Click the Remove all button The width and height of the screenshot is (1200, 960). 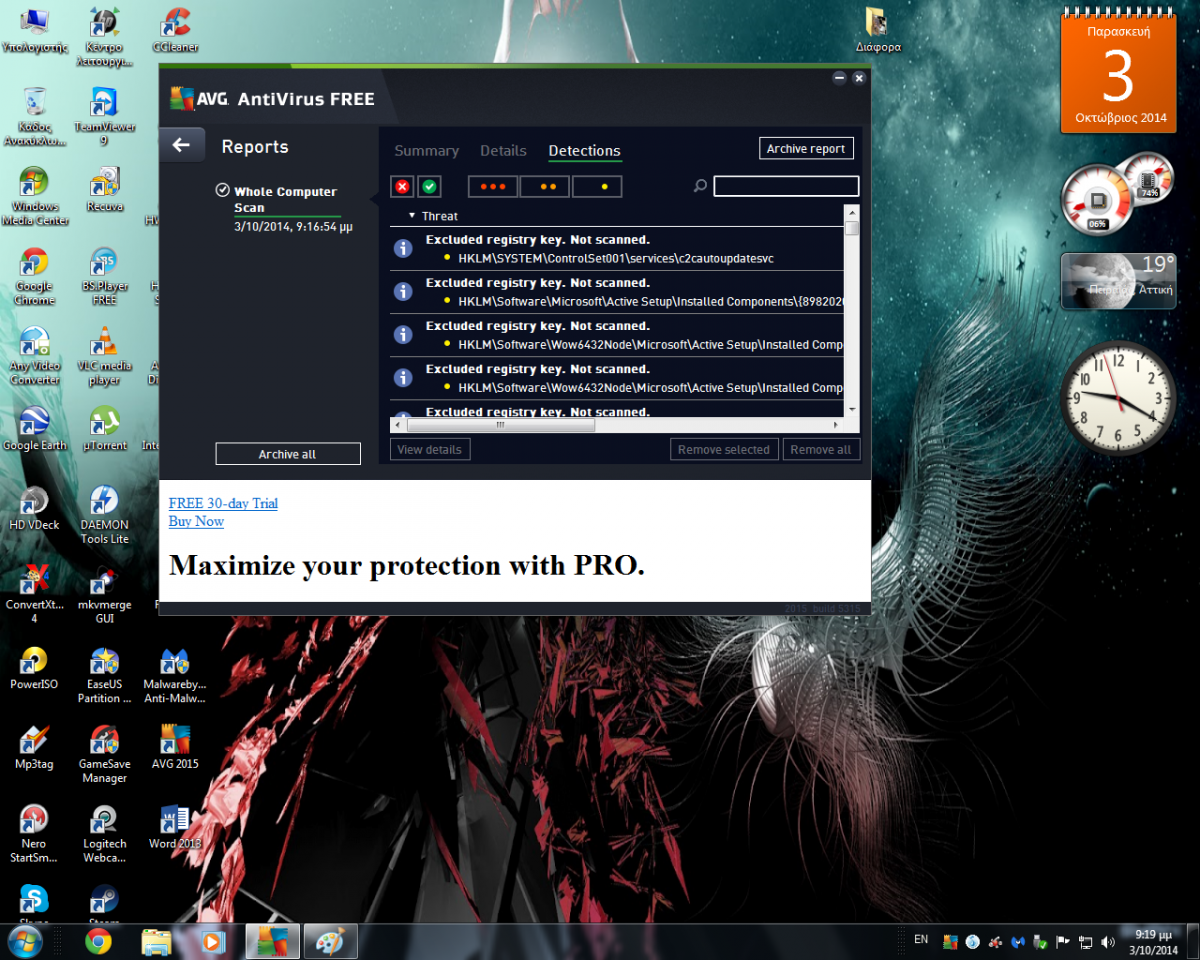click(821, 449)
